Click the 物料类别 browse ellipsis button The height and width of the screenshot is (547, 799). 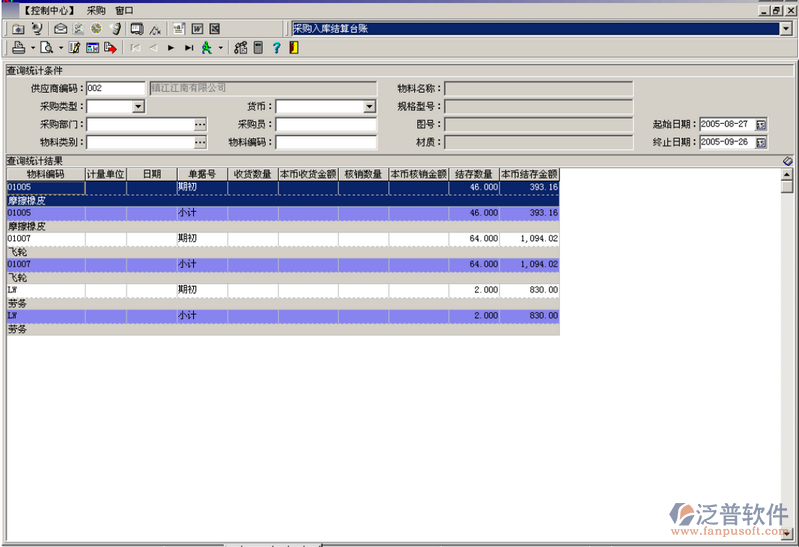click(x=200, y=143)
